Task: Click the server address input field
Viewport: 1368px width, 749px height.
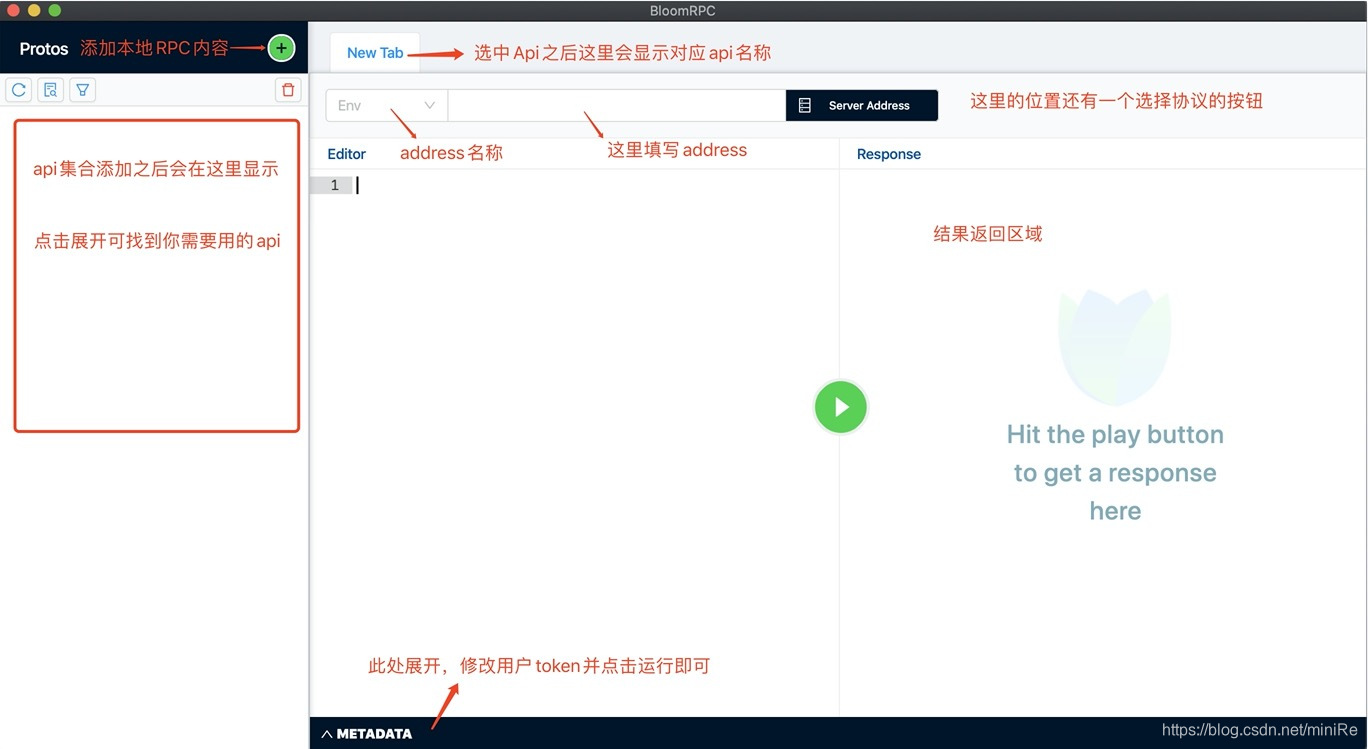Action: tap(616, 105)
